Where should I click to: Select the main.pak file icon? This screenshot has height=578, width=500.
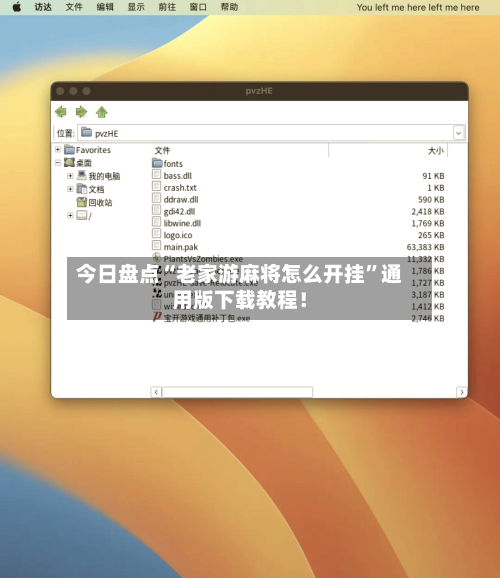(156, 246)
